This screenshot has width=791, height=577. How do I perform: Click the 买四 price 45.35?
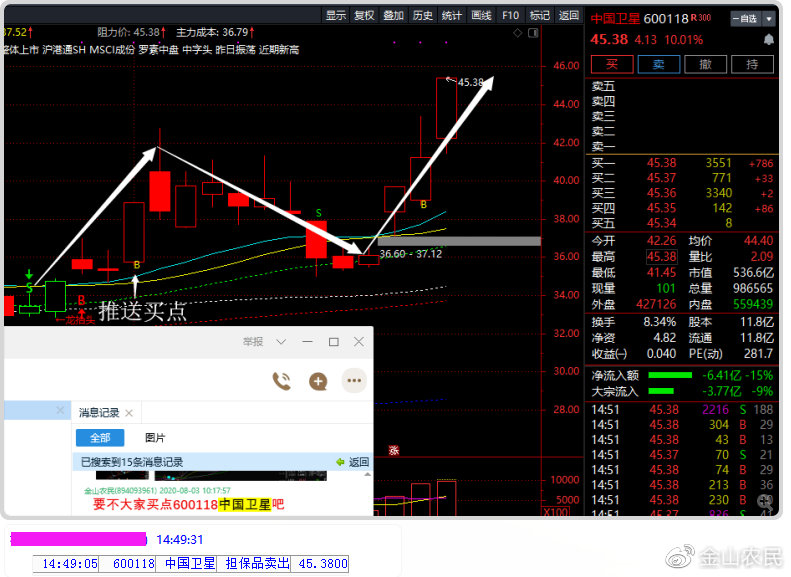coord(661,208)
